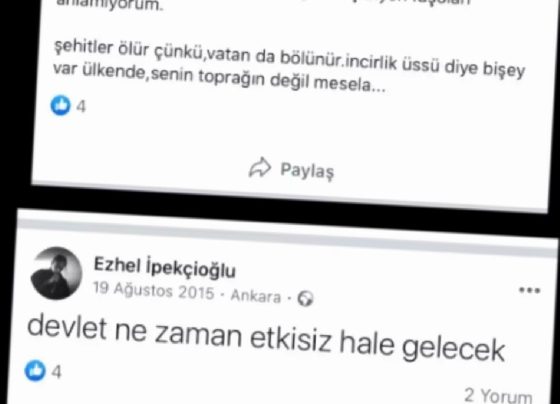
Task: View reaction count 4 on the devlet post
Action: [56, 372]
